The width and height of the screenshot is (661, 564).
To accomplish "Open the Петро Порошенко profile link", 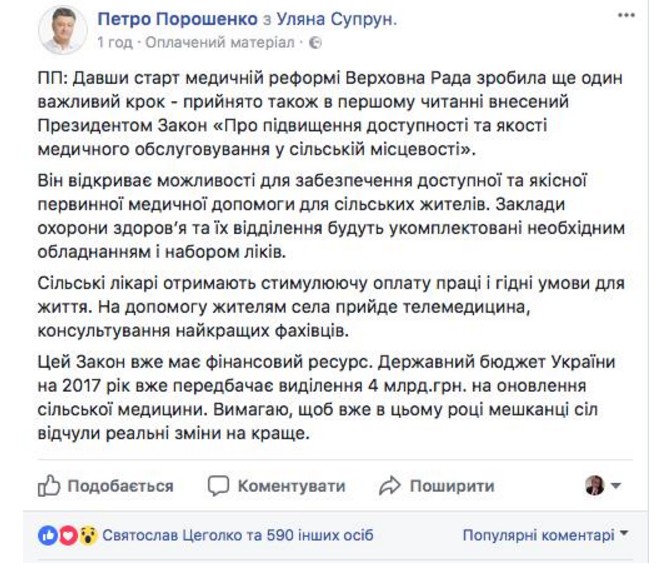I will (177, 19).
